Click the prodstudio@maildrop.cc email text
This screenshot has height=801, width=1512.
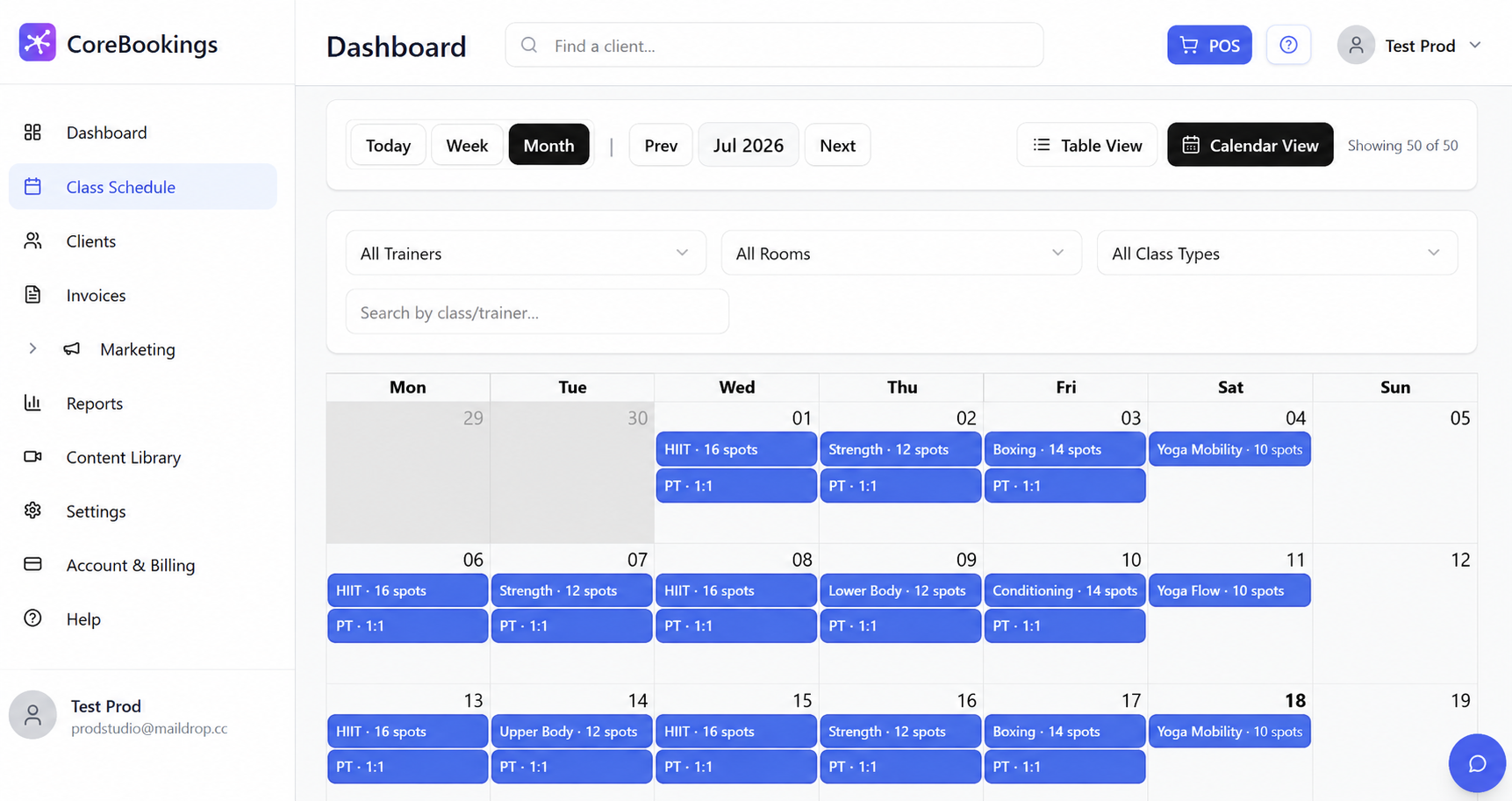(x=149, y=728)
